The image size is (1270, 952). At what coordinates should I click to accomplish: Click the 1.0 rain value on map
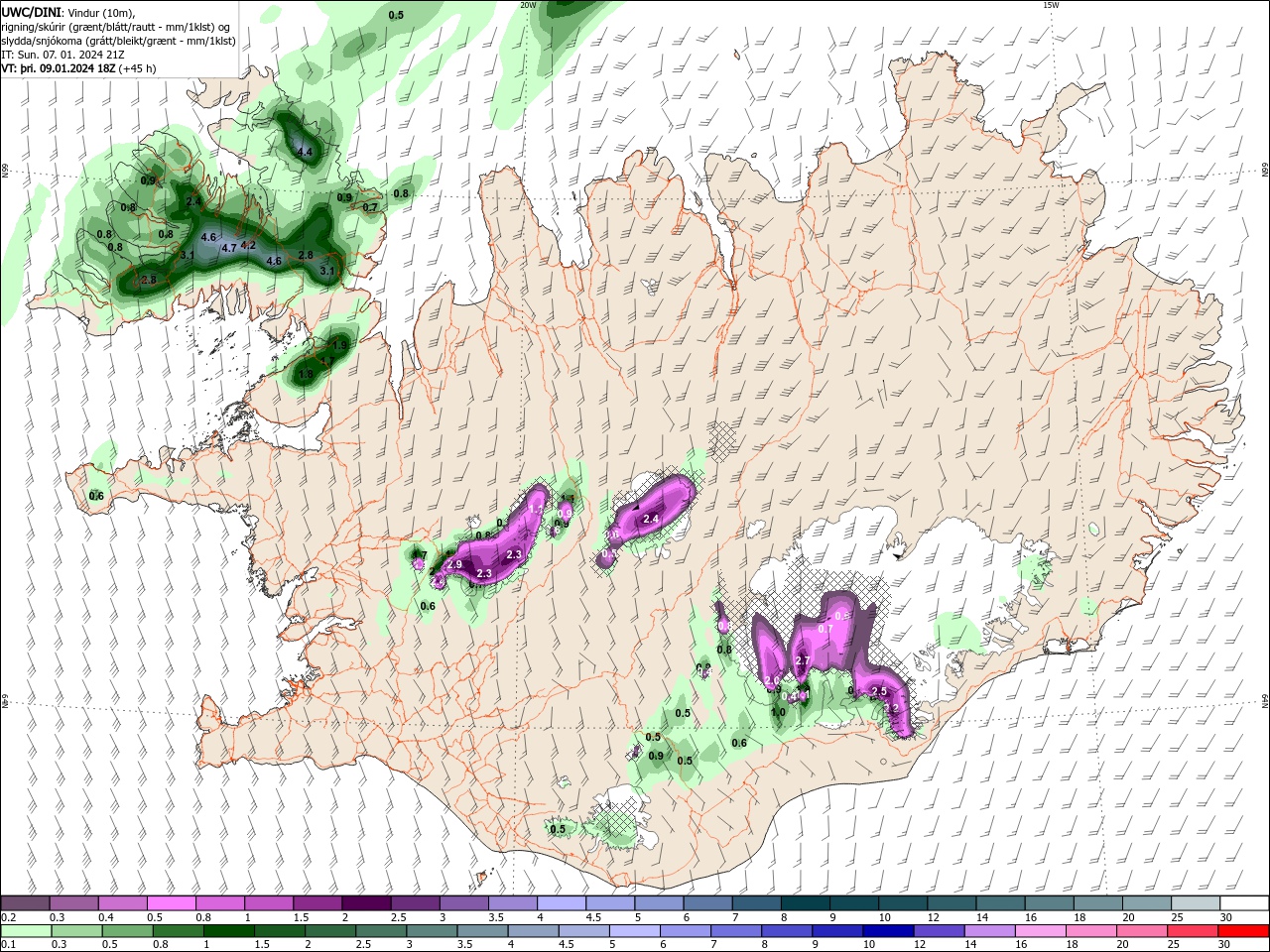click(x=778, y=711)
